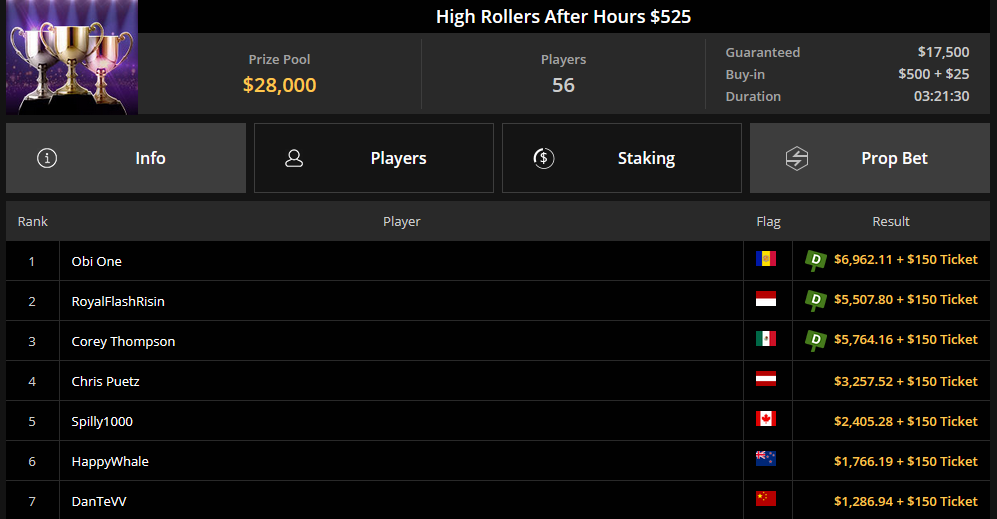Click the Rank column header
Image resolution: width=997 pixels, height=519 pixels.
(x=32, y=221)
